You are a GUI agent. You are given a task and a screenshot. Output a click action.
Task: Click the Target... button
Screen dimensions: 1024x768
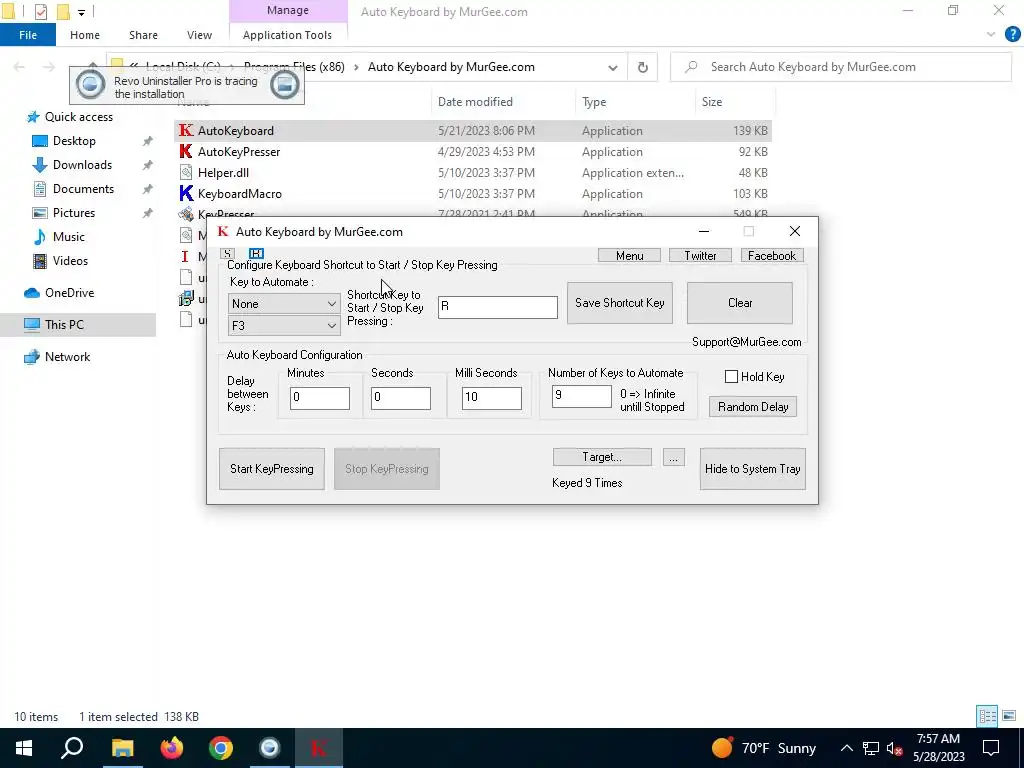[602, 457]
